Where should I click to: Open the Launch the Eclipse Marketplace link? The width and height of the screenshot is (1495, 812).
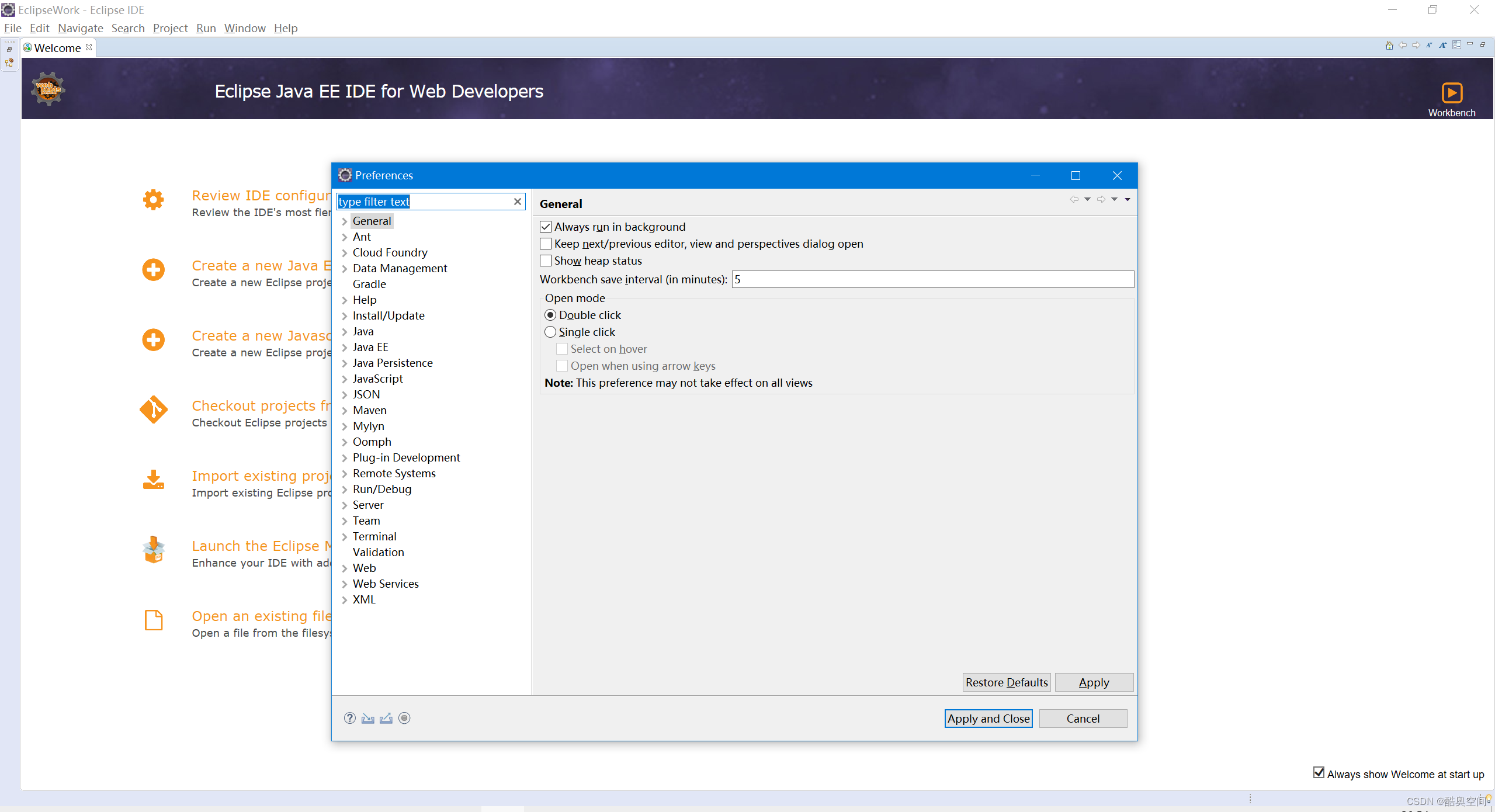click(261, 546)
